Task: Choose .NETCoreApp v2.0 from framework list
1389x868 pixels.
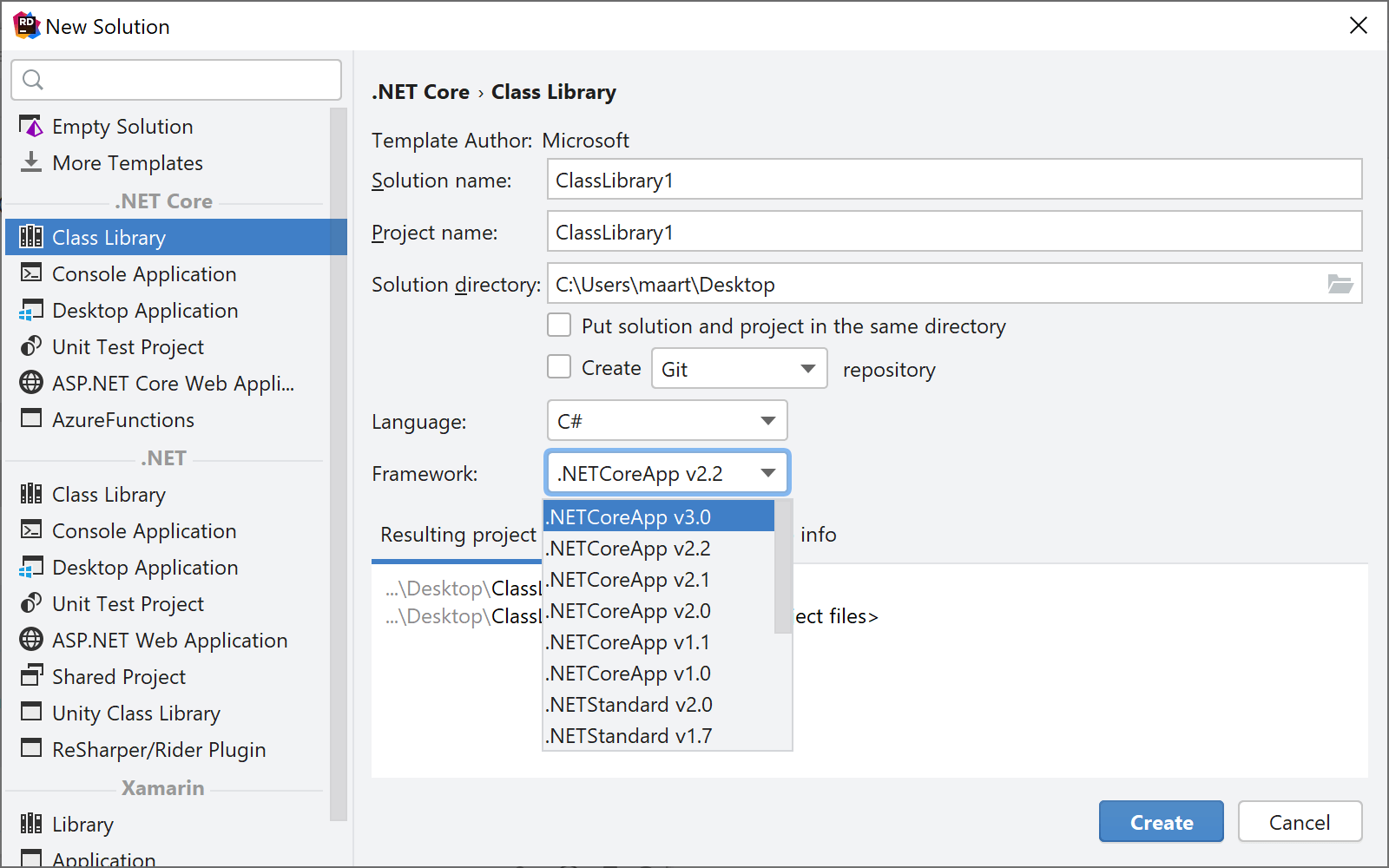Action: pos(659,610)
